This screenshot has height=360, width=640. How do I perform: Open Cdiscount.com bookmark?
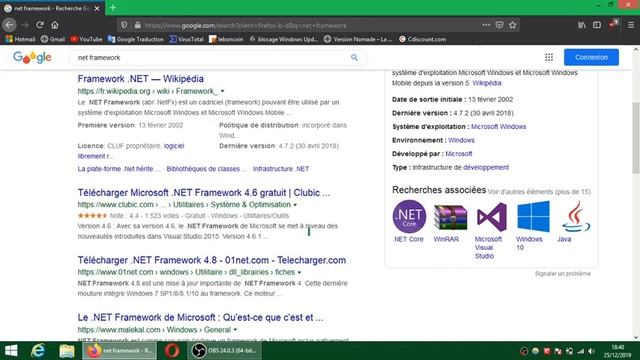pyautogui.click(x=422, y=39)
